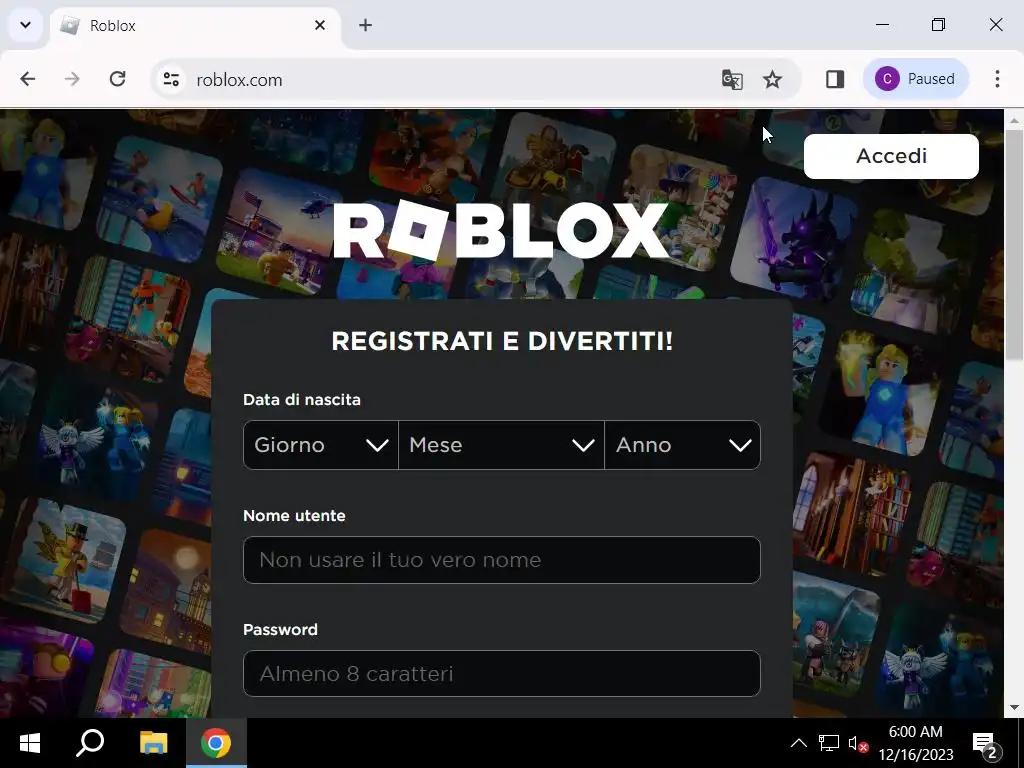Click the vertical scrollbar thumb
1024x768 pixels.
point(1014,244)
